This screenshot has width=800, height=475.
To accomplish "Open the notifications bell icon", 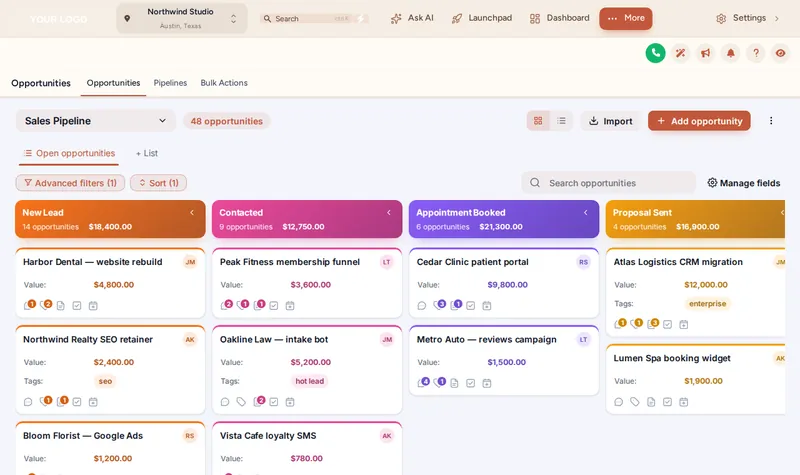I will click(x=731, y=53).
